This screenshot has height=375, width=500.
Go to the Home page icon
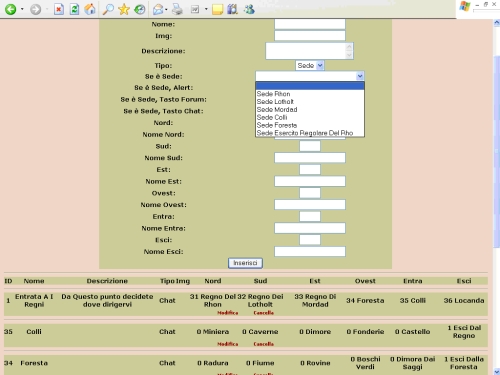tap(90, 9)
